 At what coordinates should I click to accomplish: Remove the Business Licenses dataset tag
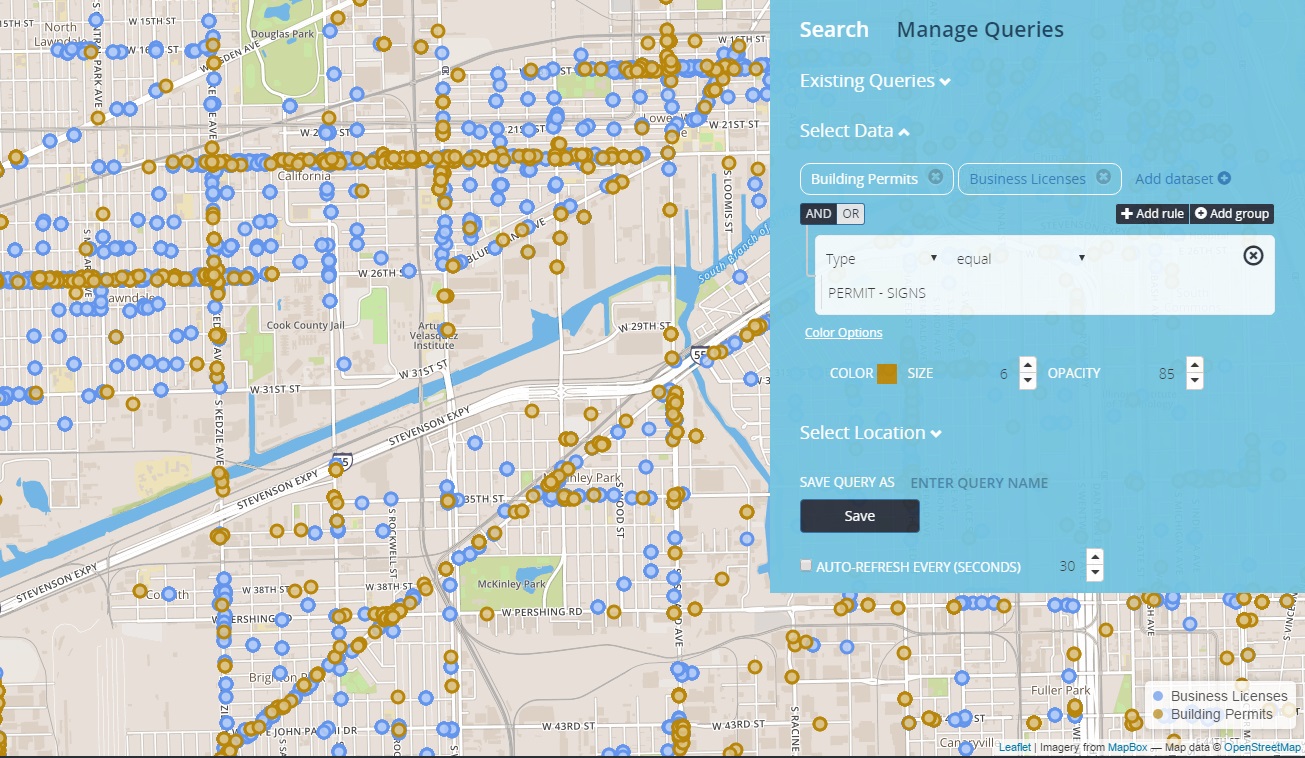tap(1103, 177)
